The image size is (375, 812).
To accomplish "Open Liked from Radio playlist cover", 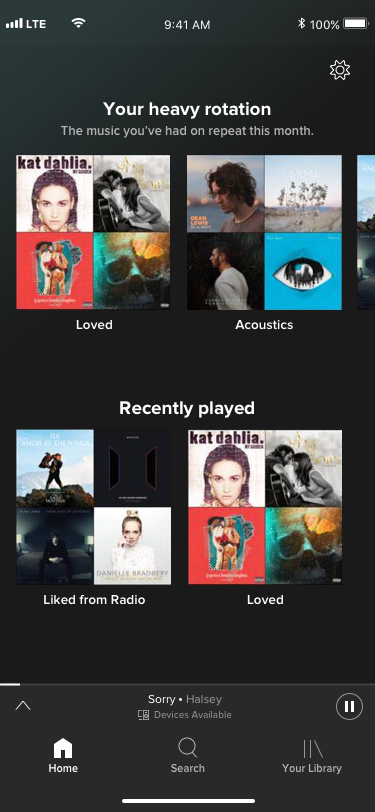I will [94, 506].
